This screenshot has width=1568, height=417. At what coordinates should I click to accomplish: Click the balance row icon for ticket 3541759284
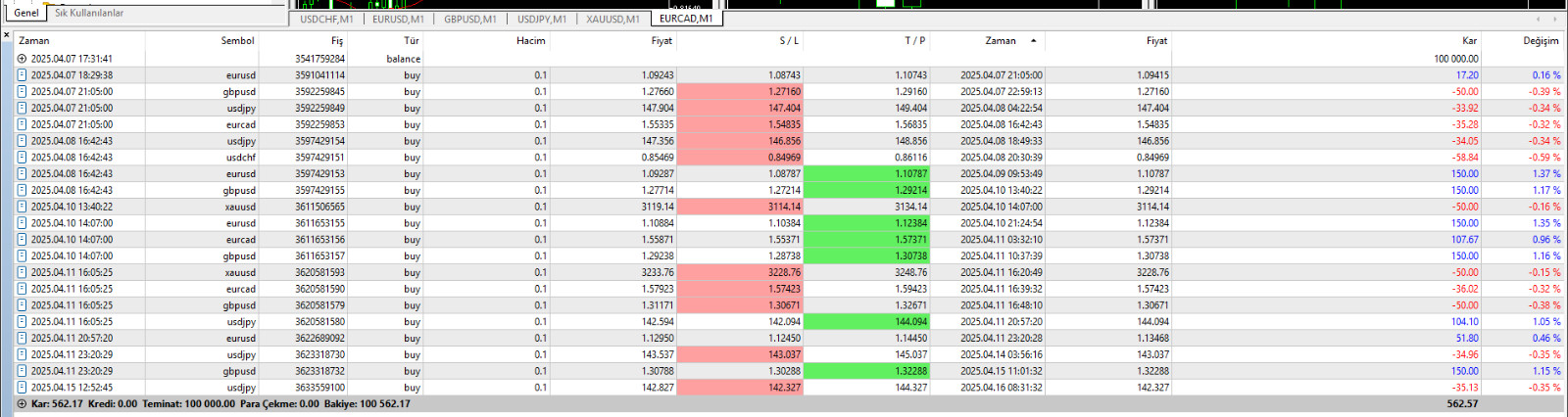point(22,59)
